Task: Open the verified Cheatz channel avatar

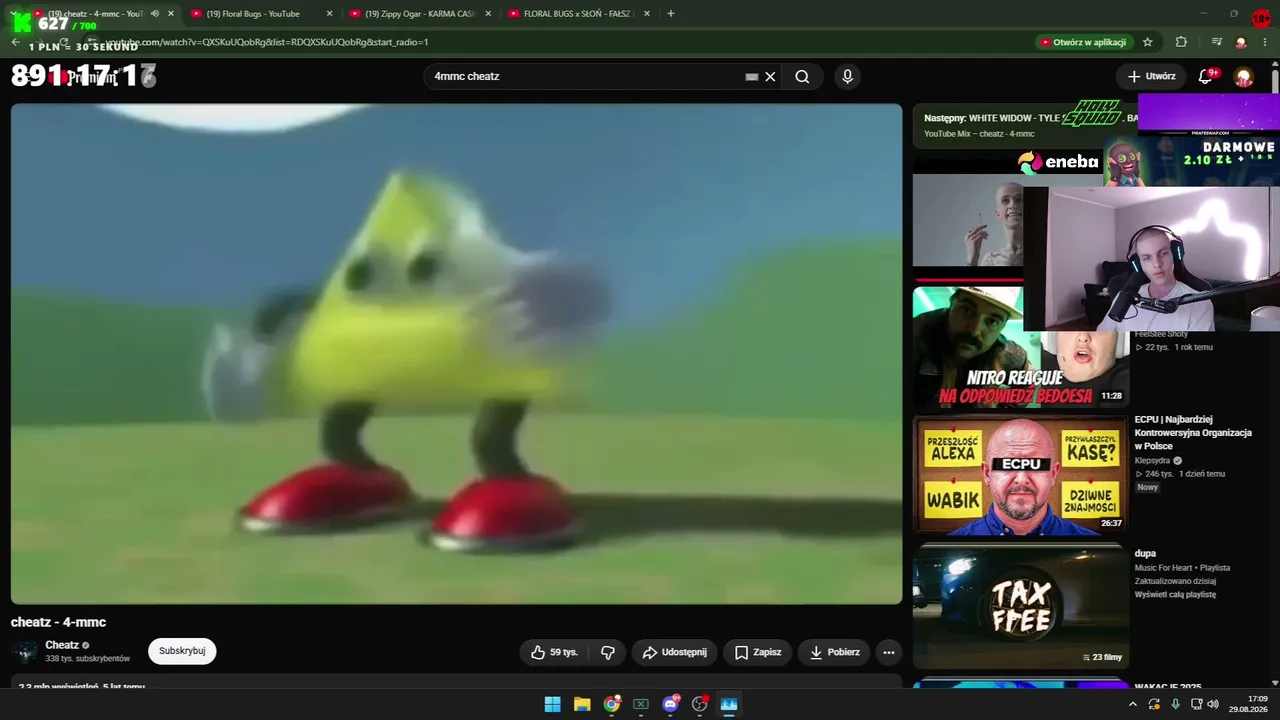Action: [25, 652]
